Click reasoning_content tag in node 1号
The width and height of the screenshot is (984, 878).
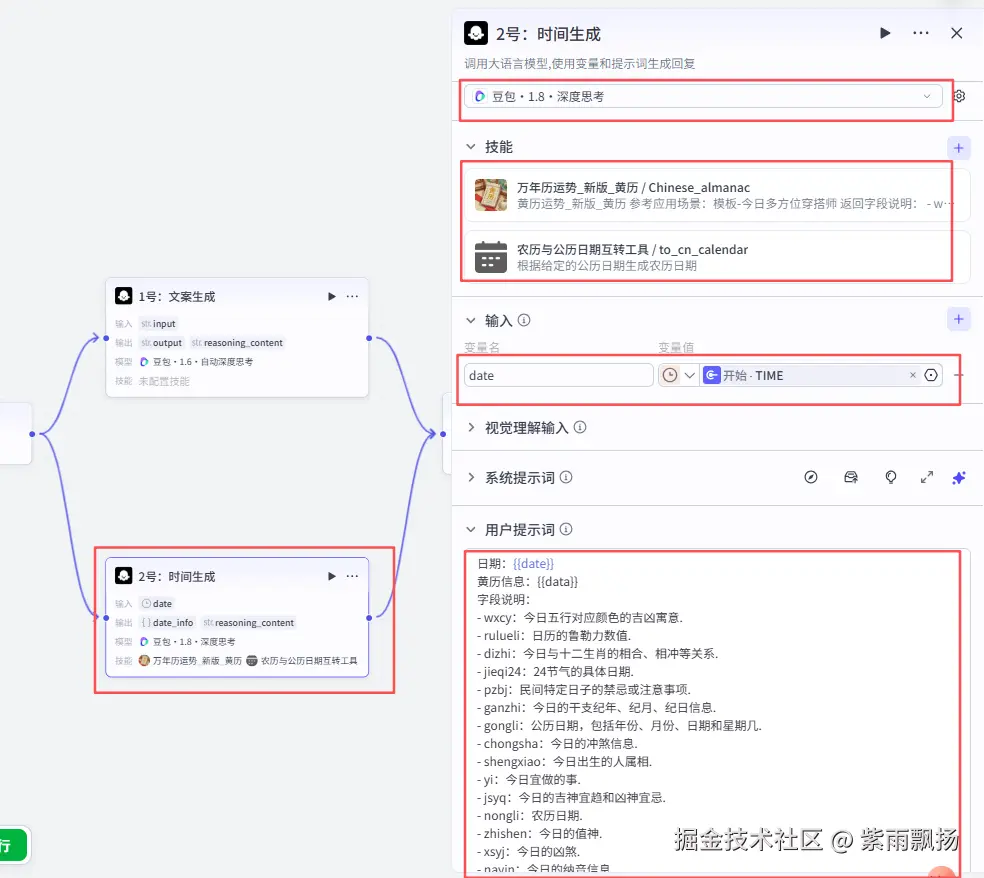[x=237, y=343]
